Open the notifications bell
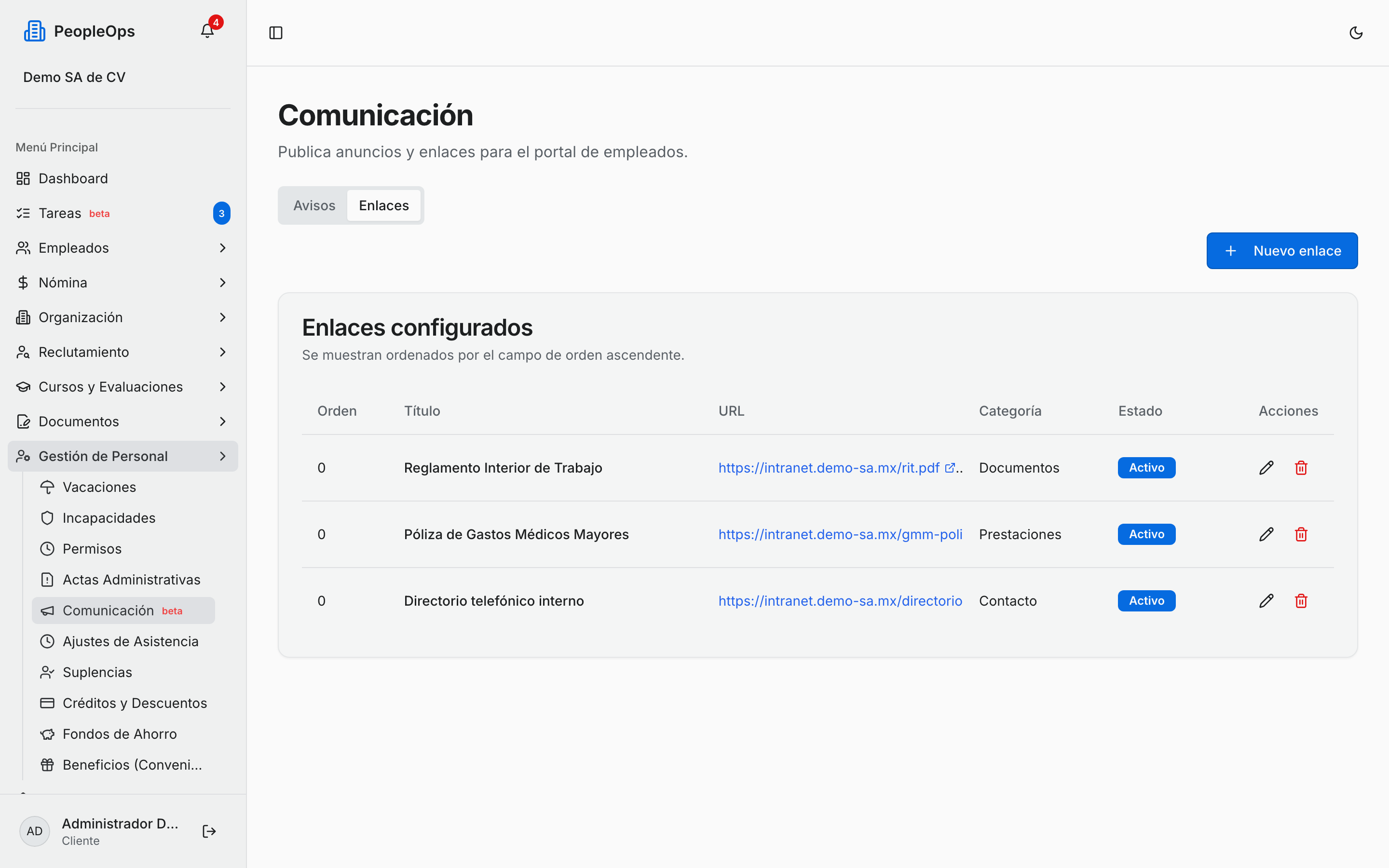Viewport: 1389px width, 868px height. tap(207, 31)
